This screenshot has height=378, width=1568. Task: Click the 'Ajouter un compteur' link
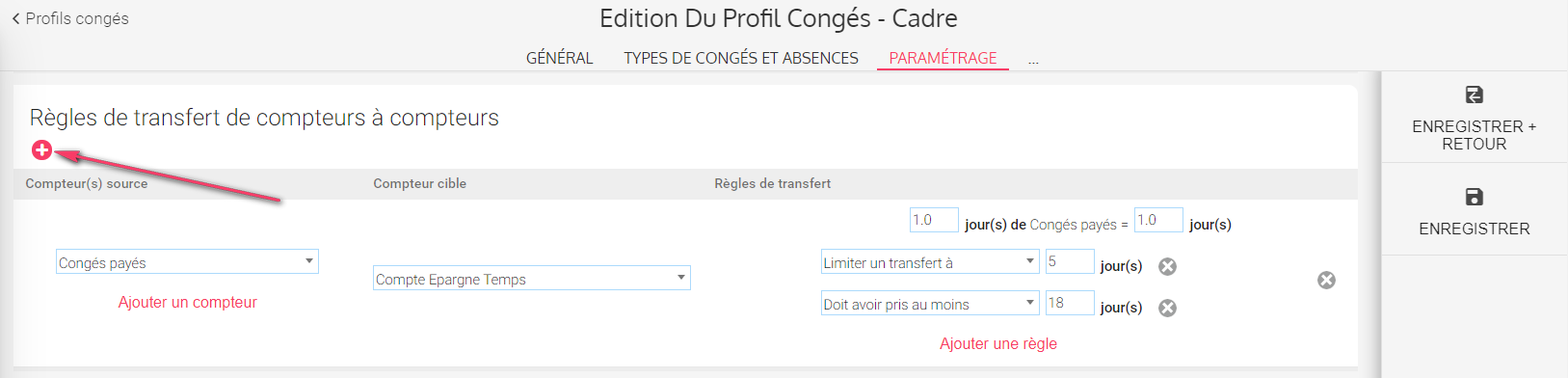[188, 302]
